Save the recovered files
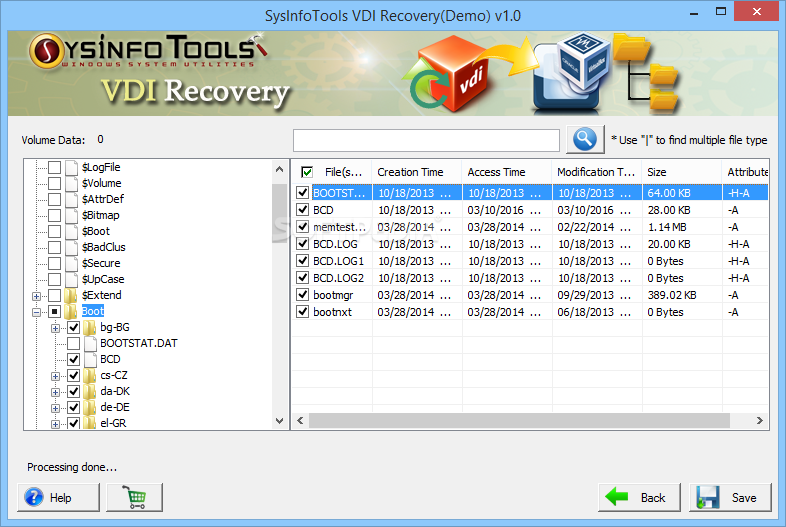The width and height of the screenshot is (786, 527). point(730,497)
